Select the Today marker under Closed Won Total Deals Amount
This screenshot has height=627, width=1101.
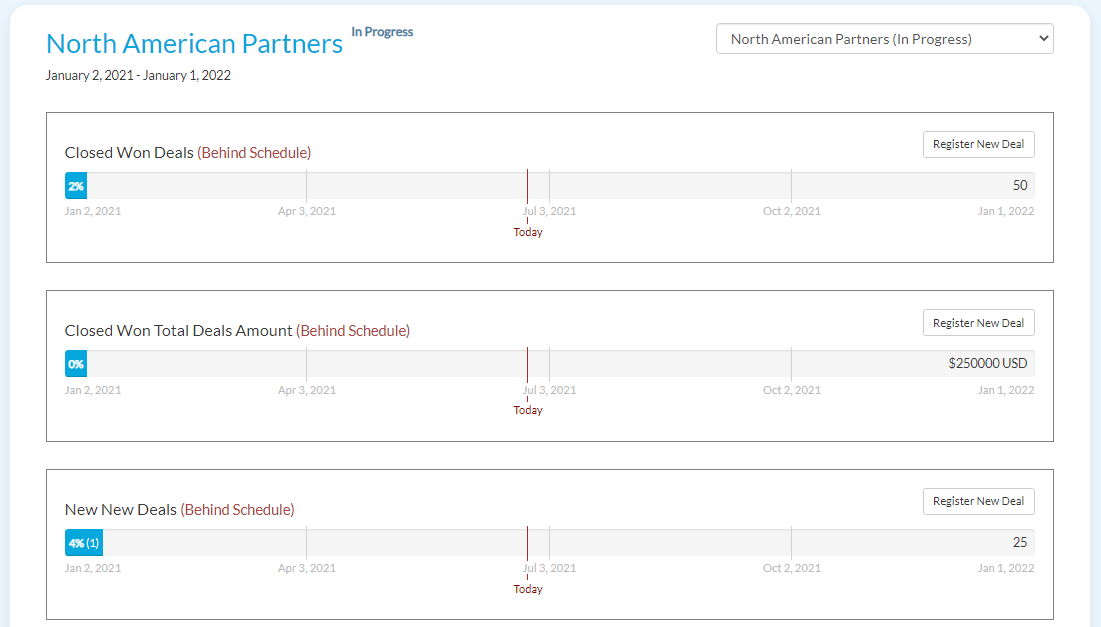(528, 410)
